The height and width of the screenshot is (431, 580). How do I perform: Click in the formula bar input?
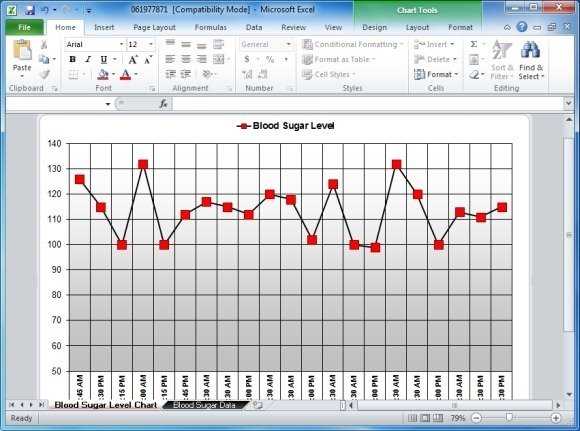[367, 104]
